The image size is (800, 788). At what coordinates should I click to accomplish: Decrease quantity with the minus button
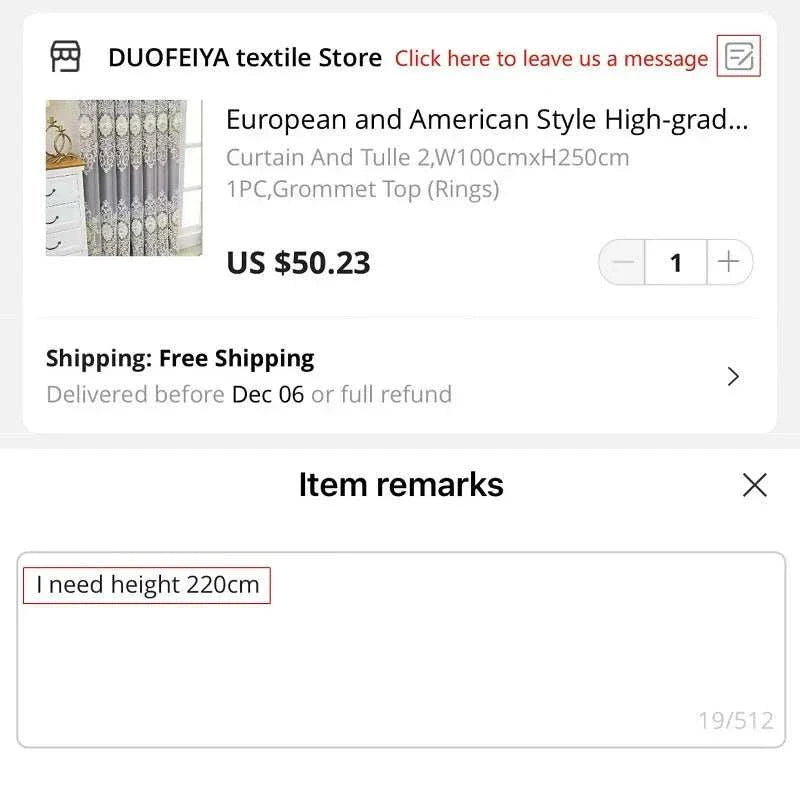pyautogui.click(x=622, y=263)
